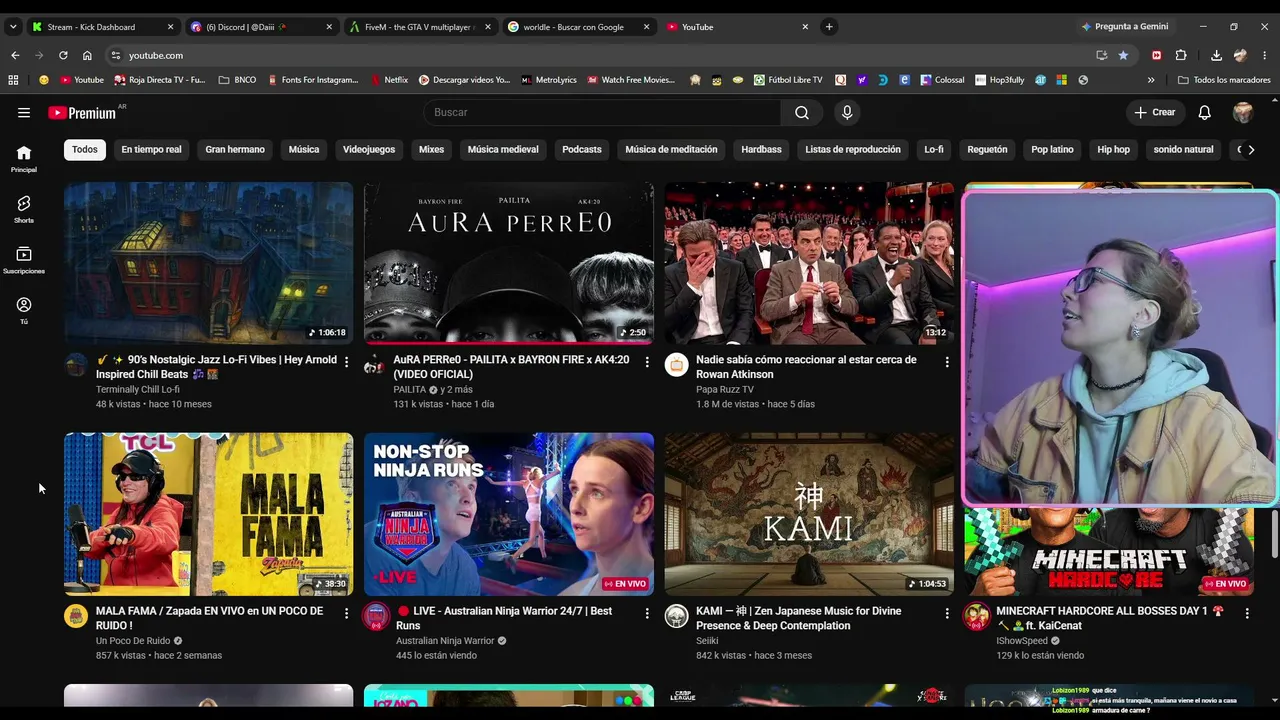1280x720 pixels.
Task: Click Pregunta a Gemini button
Action: point(1124,27)
